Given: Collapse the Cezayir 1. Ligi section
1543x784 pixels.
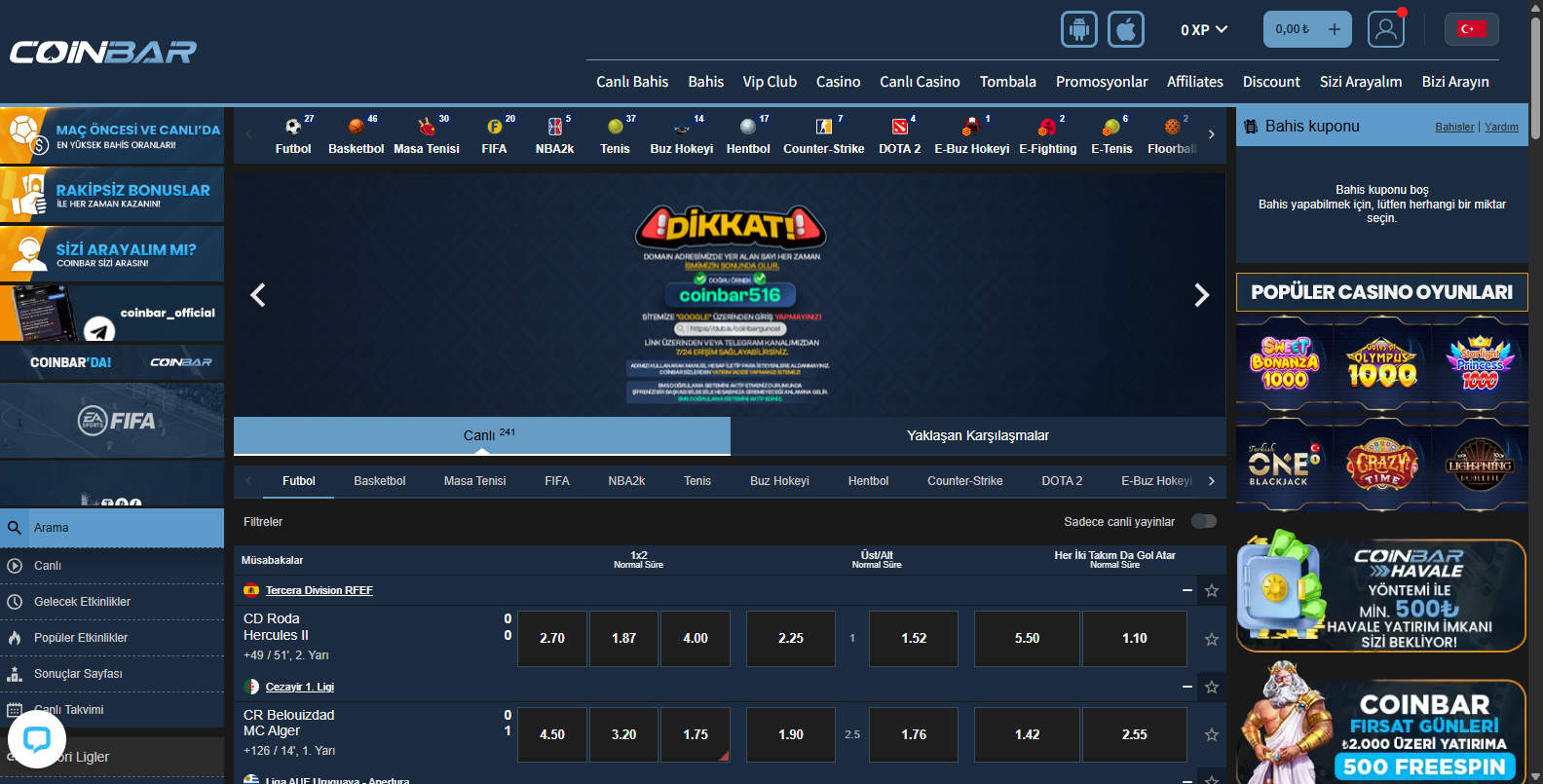Looking at the screenshot, I should (x=1187, y=687).
